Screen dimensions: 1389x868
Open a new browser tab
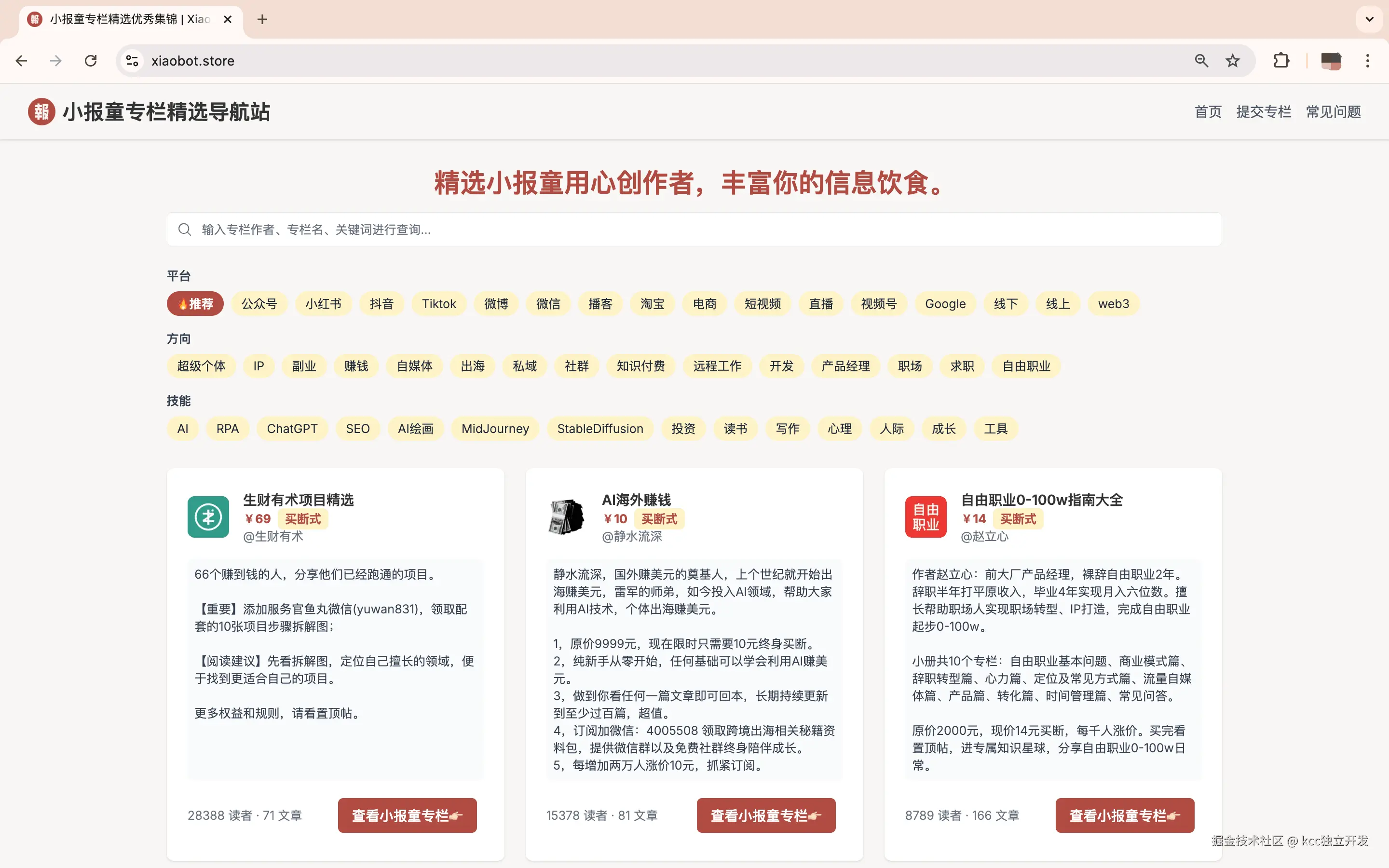(262, 19)
